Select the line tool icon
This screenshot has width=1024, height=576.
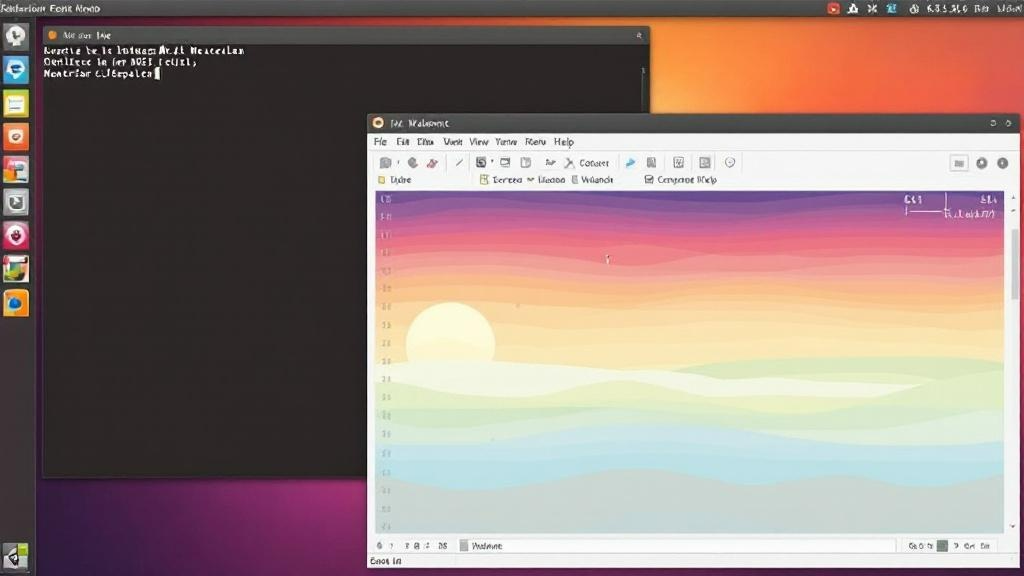pyautogui.click(x=460, y=162)
